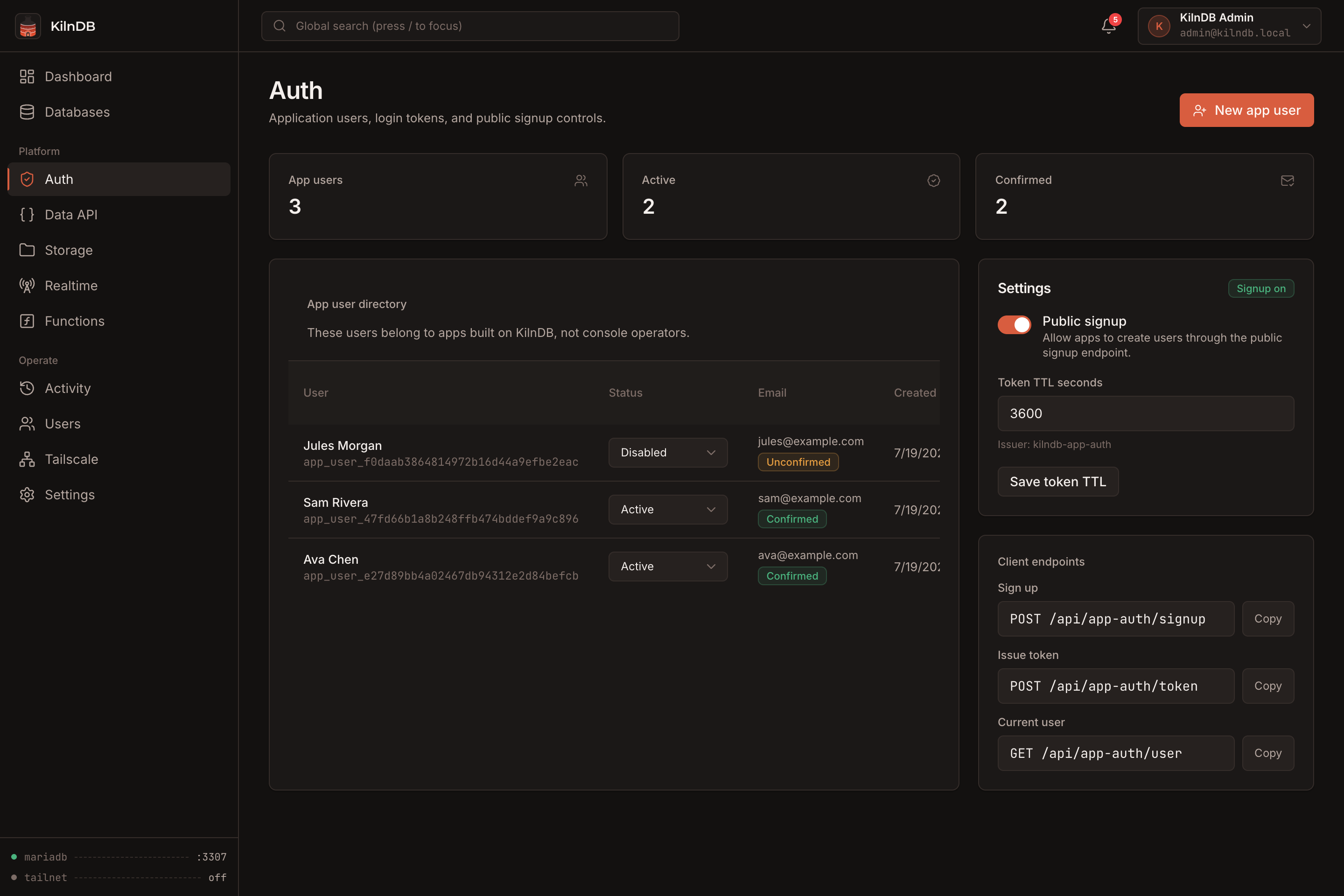This screenshot has width=1344, height=896.
Task: Expand the KilnDB Admin account menu chevron
Action: (x=1306, y=26)
